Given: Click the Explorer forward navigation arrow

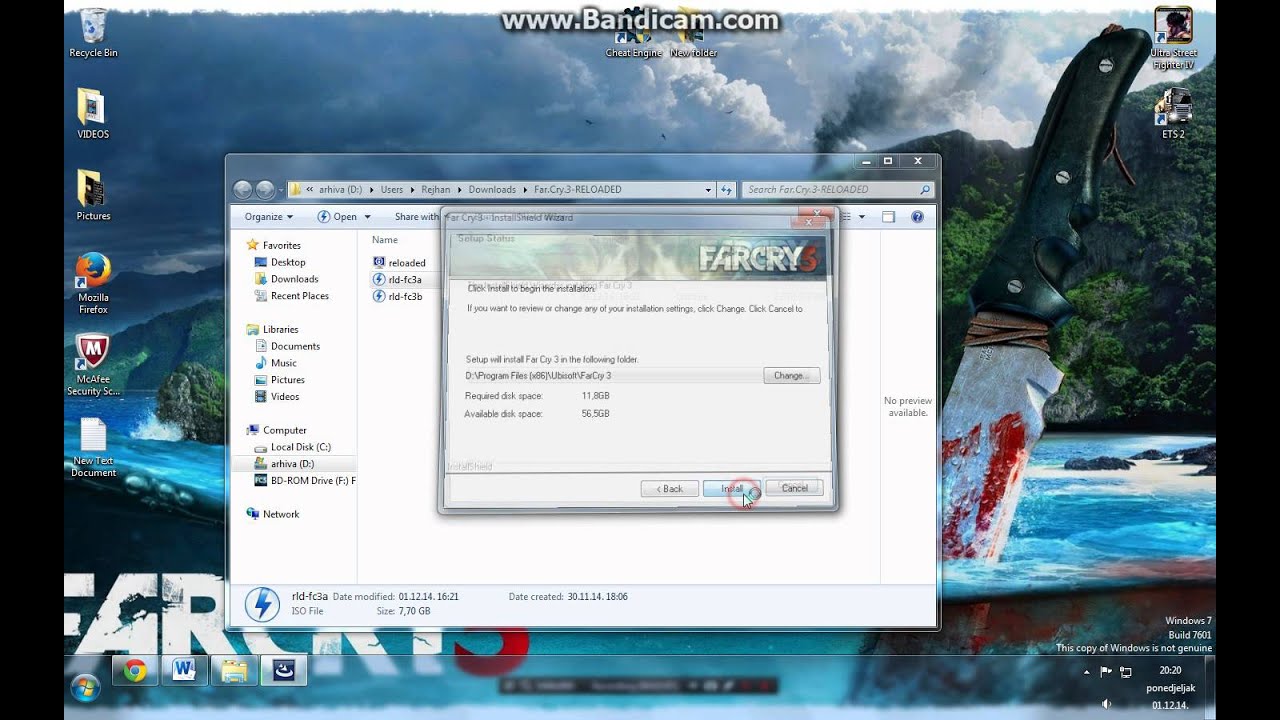Looking at the screenshot, I should click(265, 189).
